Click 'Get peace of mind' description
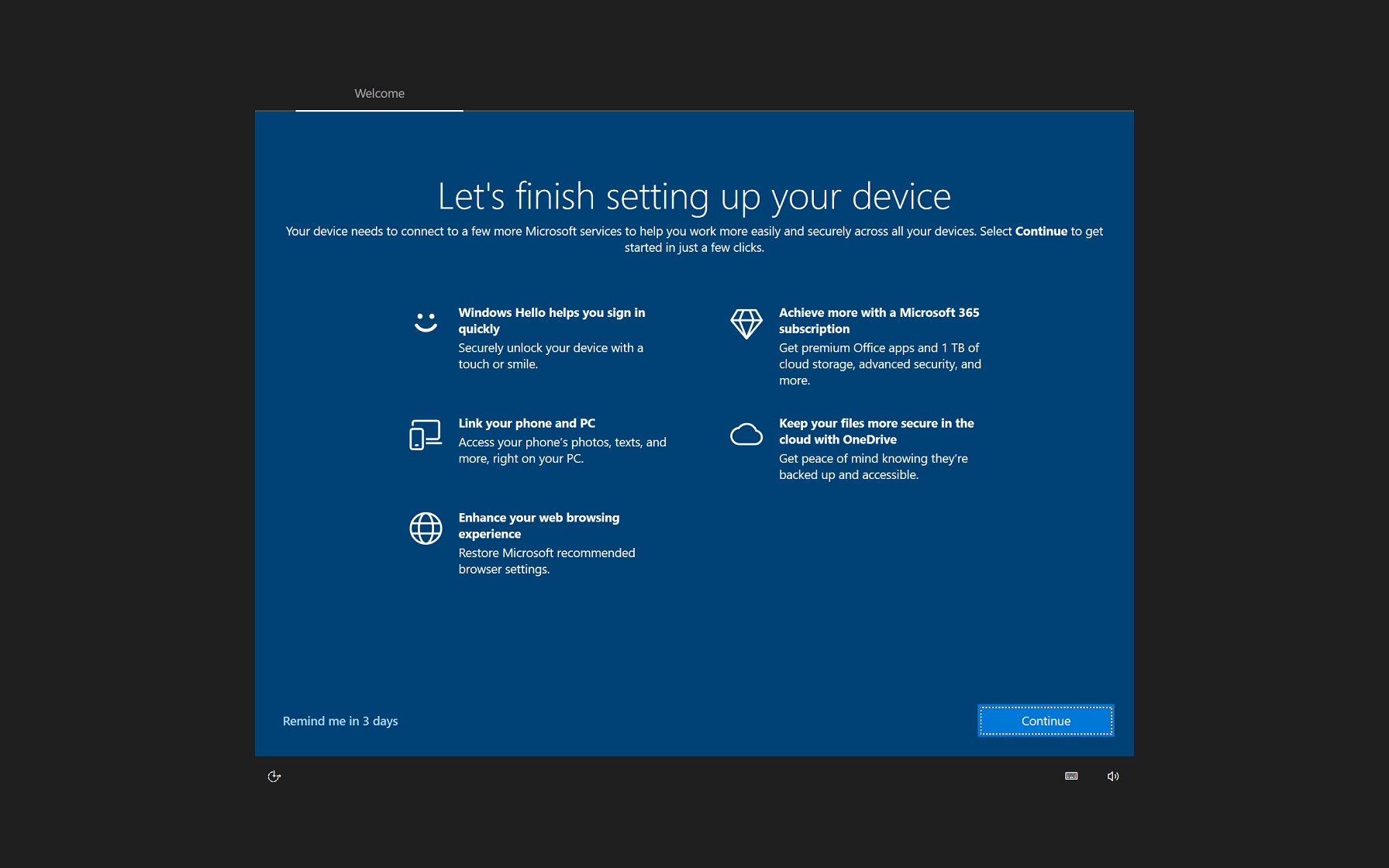 874,467
